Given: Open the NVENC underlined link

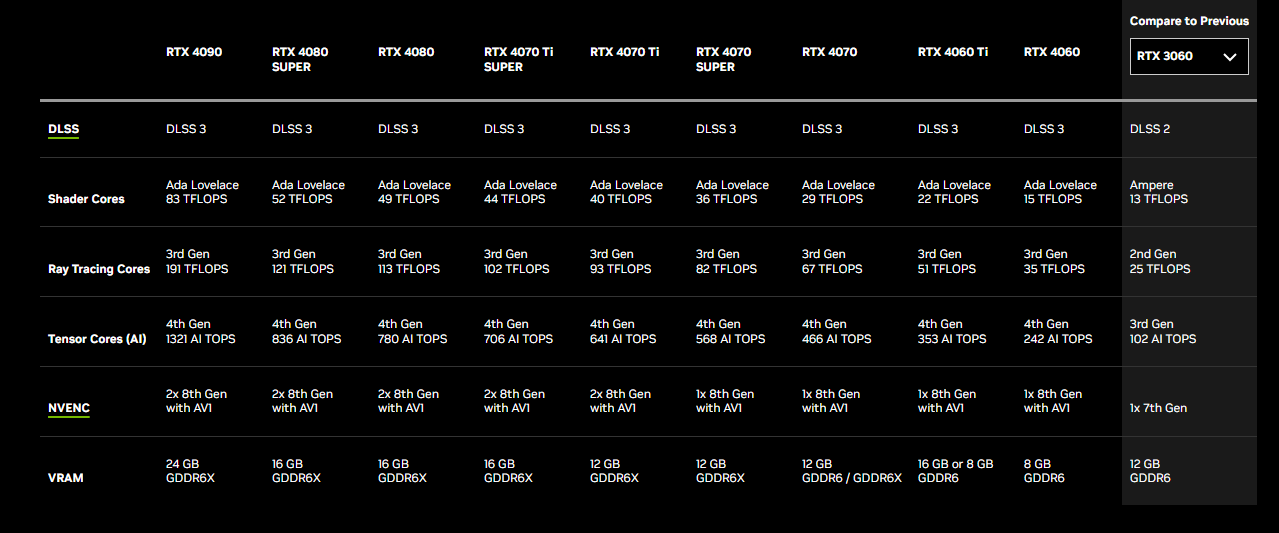Looking at the screenshot, I should click(69, 408).
